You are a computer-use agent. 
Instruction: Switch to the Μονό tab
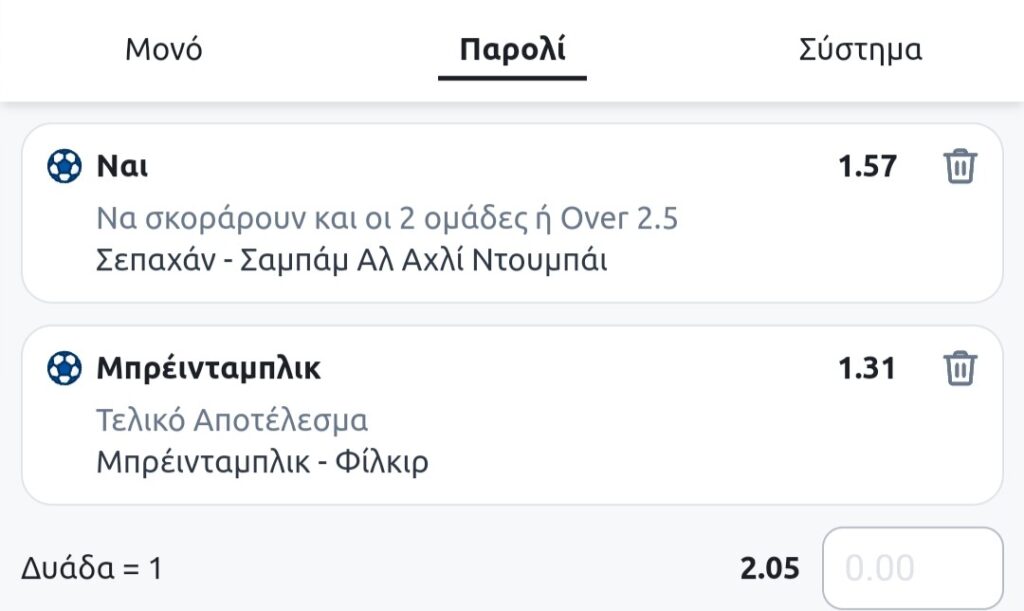[x=164, y=50]
